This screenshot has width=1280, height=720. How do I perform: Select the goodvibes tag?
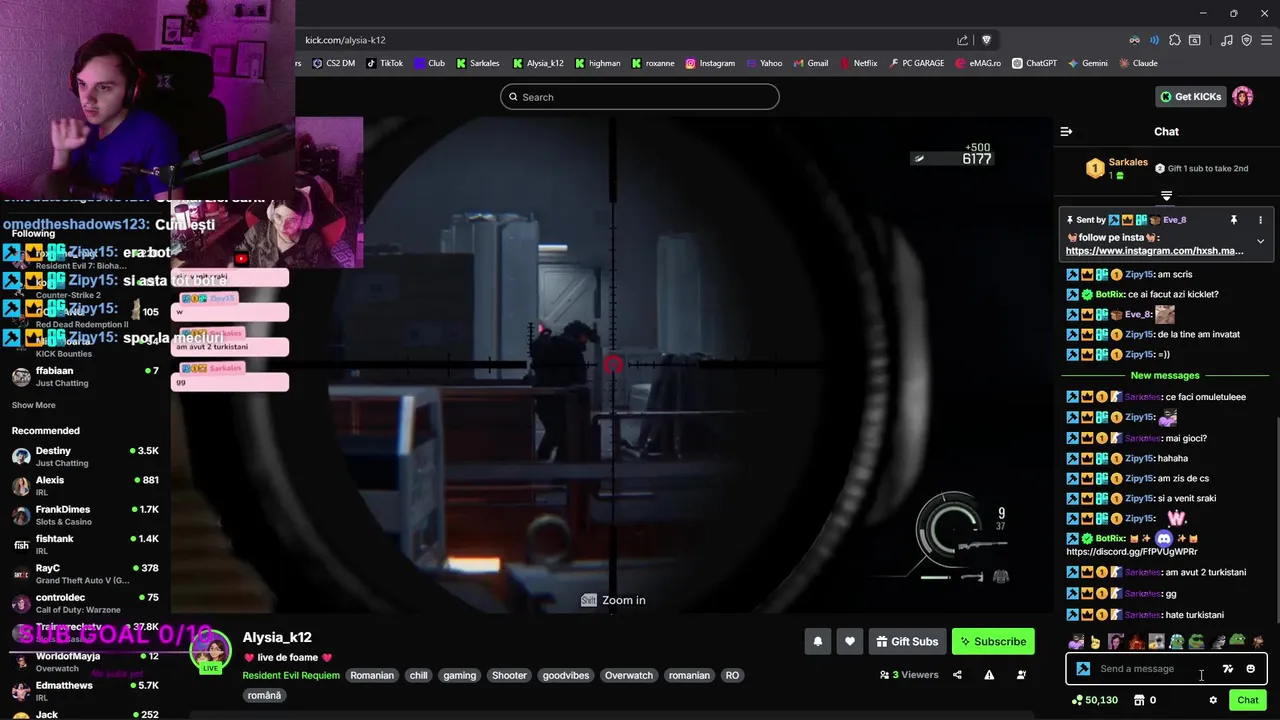point(566,675)
